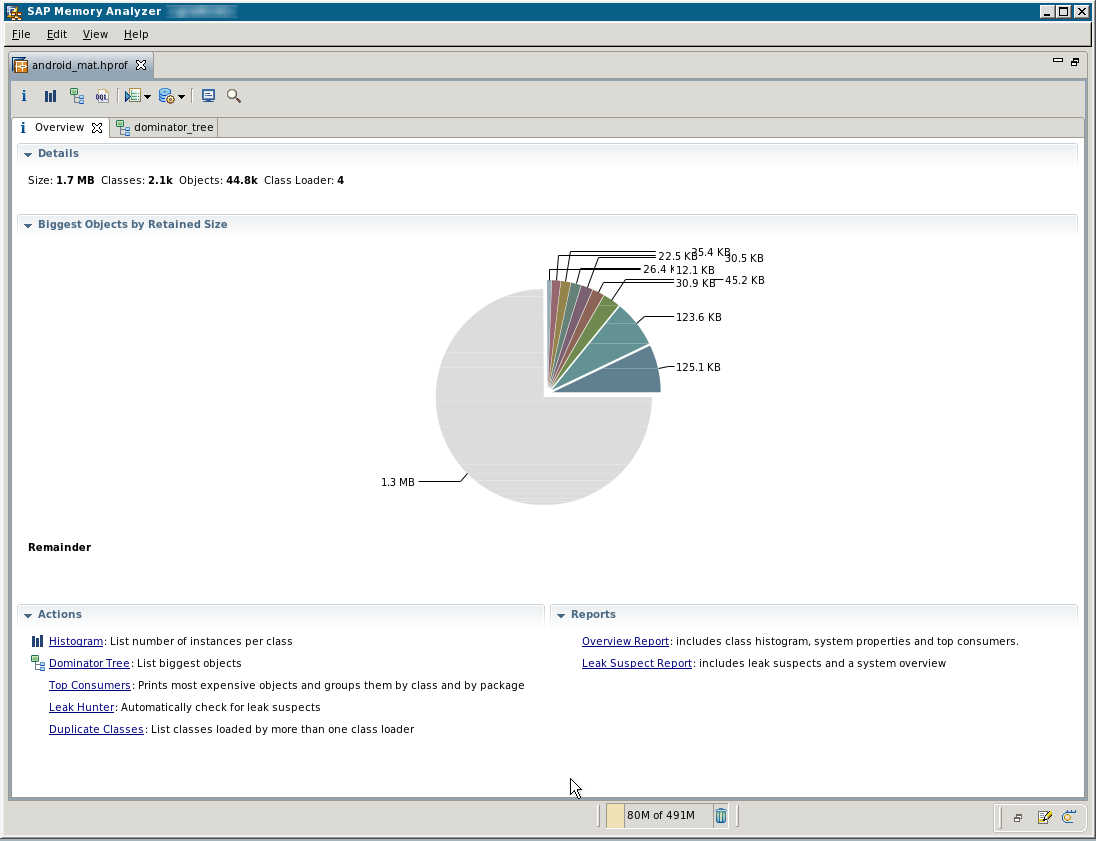Click the 125.1 KB chart label

point(698,367)
